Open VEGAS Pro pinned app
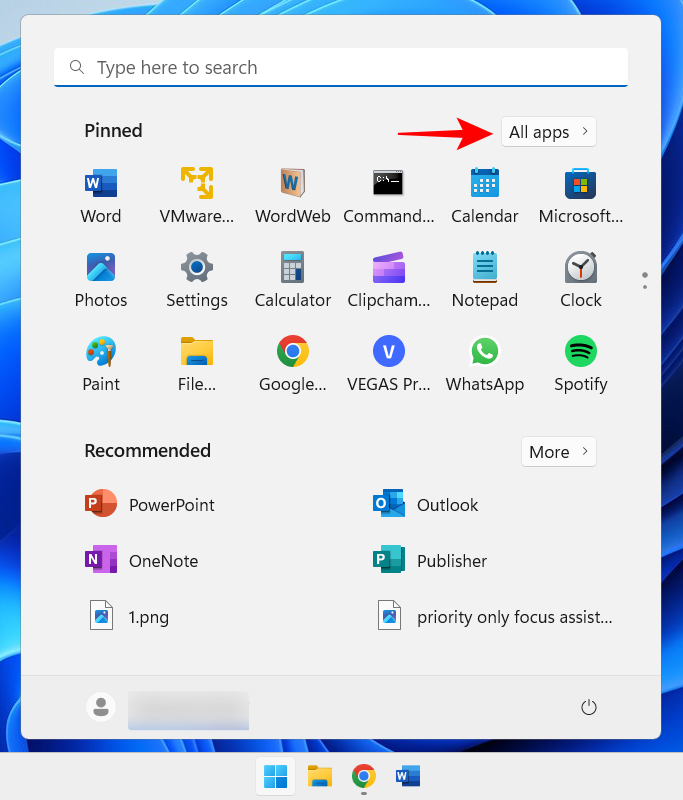 tap(389, 364)
